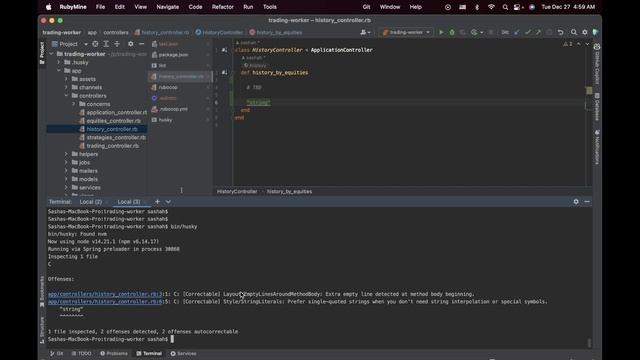
Task: Open the Git tool window tab
Action: (57, 353)
